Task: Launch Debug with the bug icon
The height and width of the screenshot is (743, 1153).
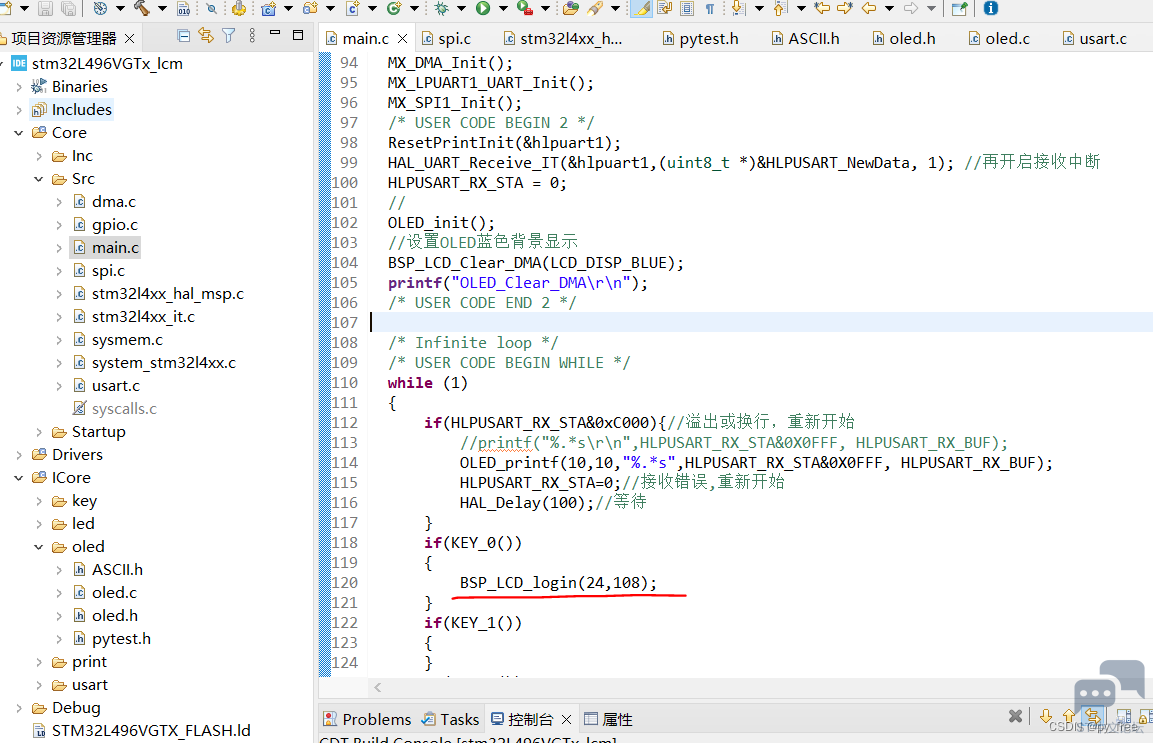Action: (x=442, y=8)
